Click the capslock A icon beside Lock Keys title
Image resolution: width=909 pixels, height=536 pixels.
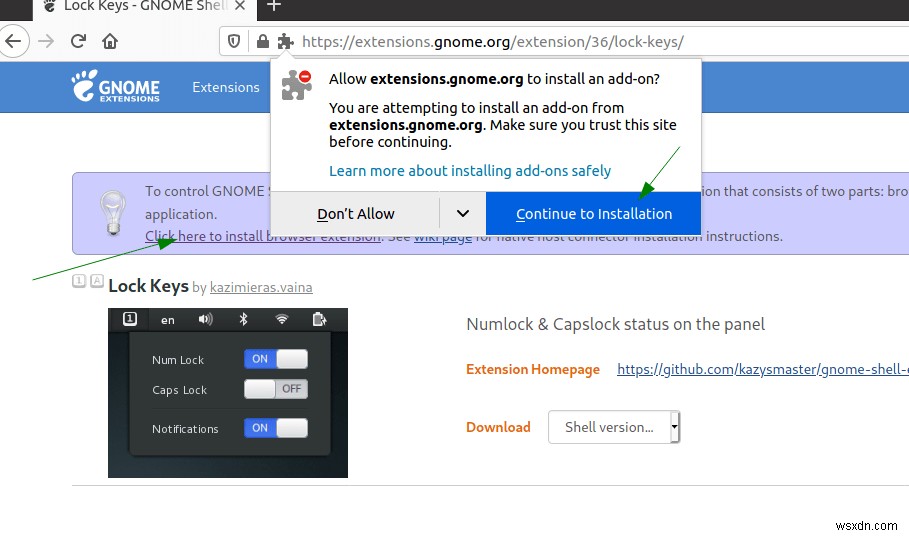tap(97, 281)
